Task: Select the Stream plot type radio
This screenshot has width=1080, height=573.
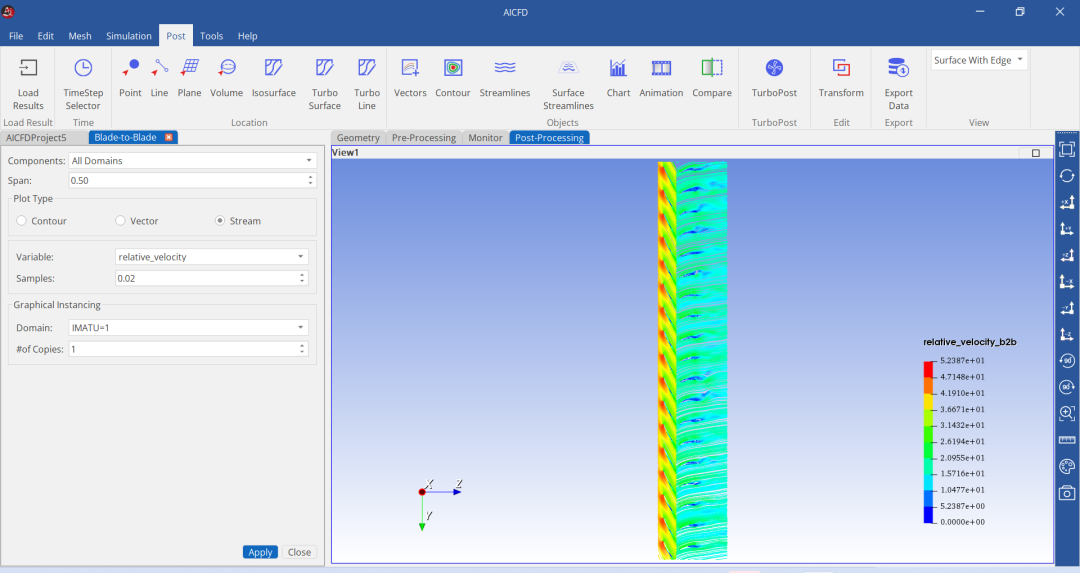Action: pyautogui.click(x=220, y=220)
